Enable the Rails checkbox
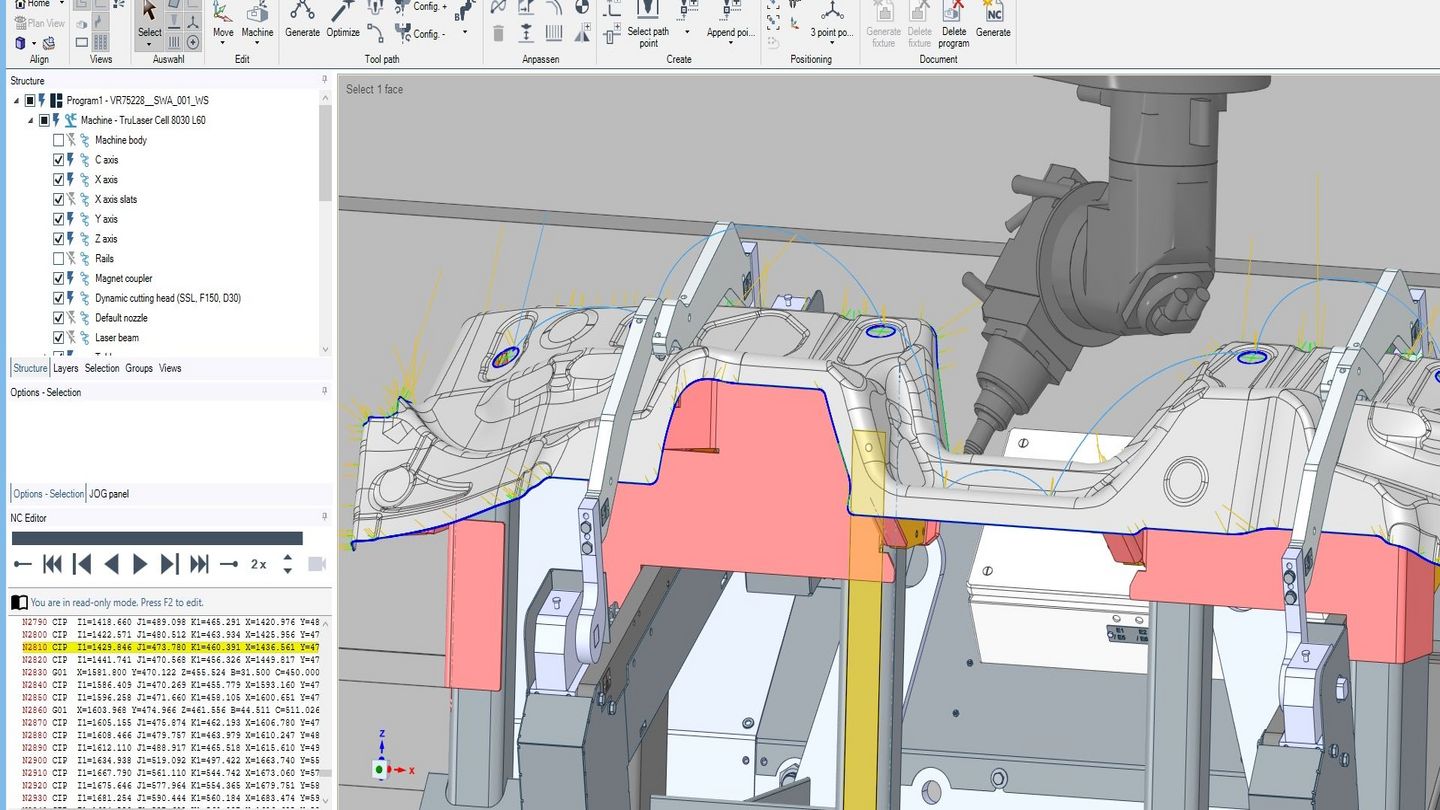 pos(58,258)
